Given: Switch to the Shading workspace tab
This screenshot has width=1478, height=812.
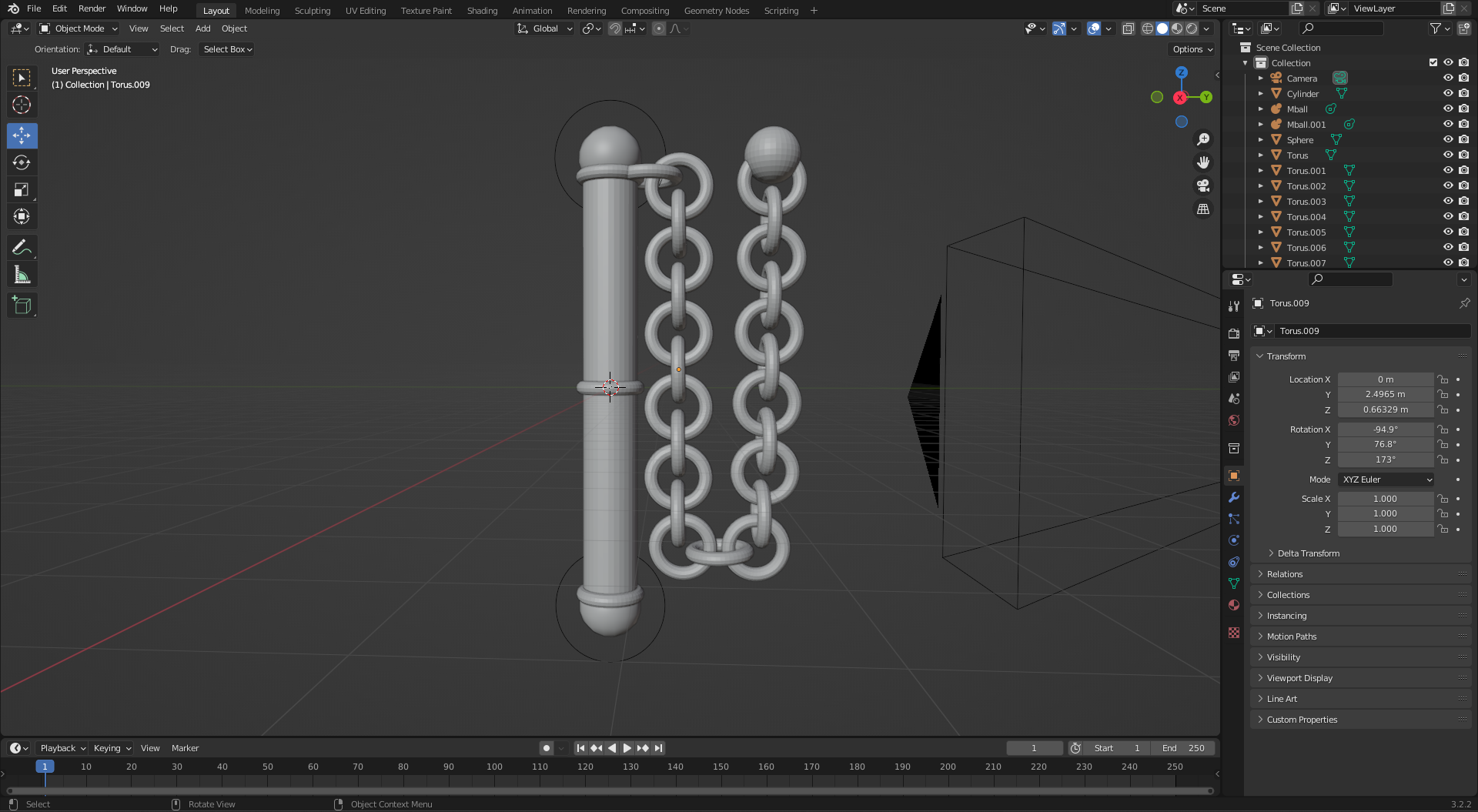Looking at the screenshot, I should 482,10.
